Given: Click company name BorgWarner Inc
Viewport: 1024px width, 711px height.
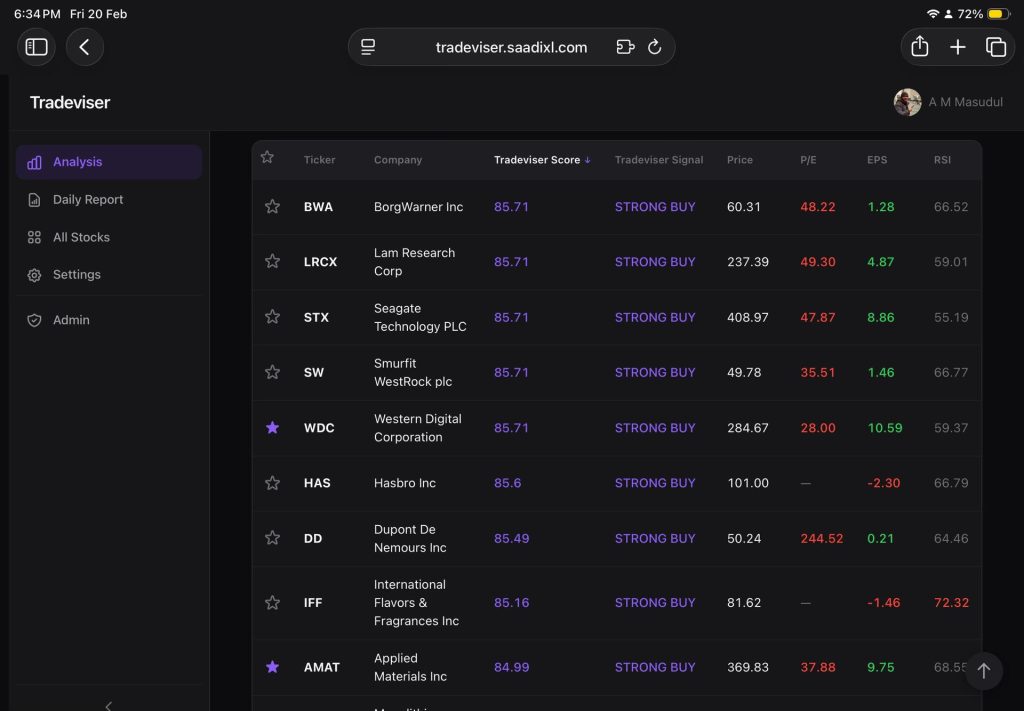Looking at the screenshot, I should tap(418, 207).
